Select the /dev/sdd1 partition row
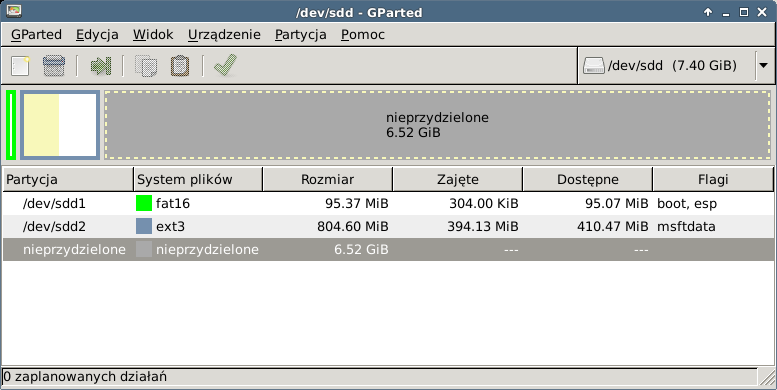The height and width of the screenshot is (390, 777). pos(388,203)
